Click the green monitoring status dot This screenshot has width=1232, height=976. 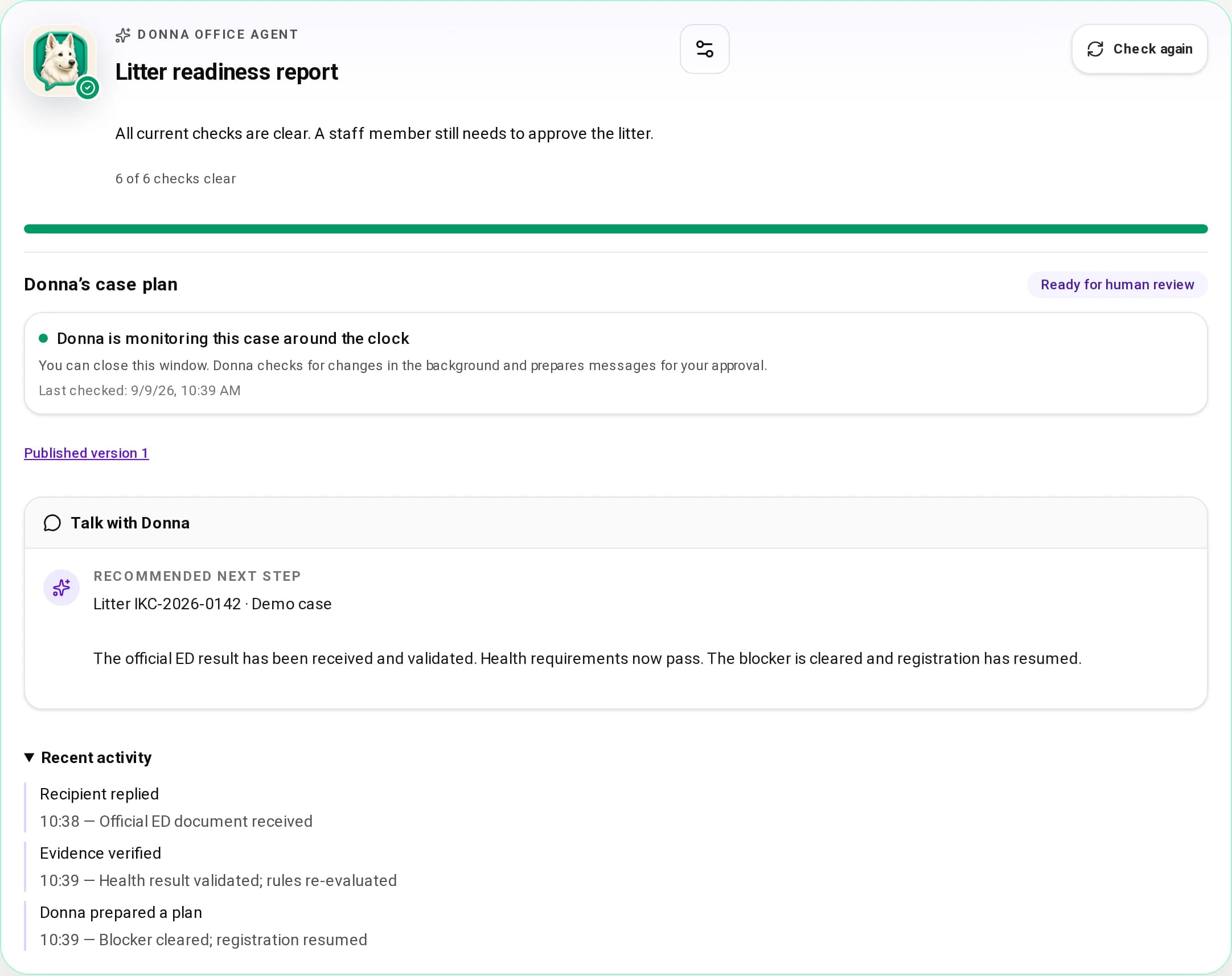[43, 338]
